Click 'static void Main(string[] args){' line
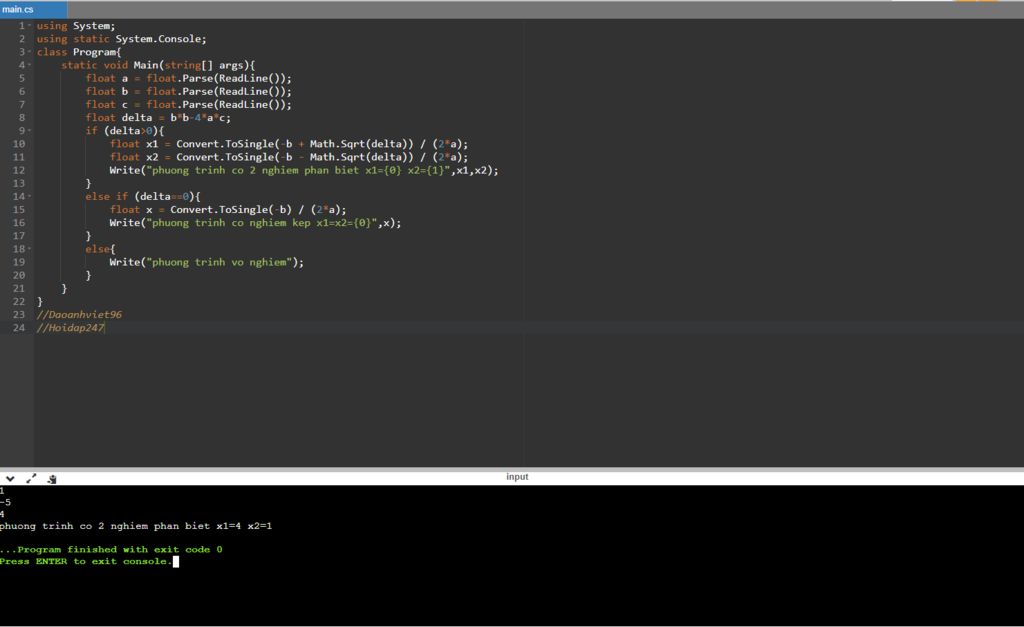This screenshot has width=1024, height=627. coord(158,65)
